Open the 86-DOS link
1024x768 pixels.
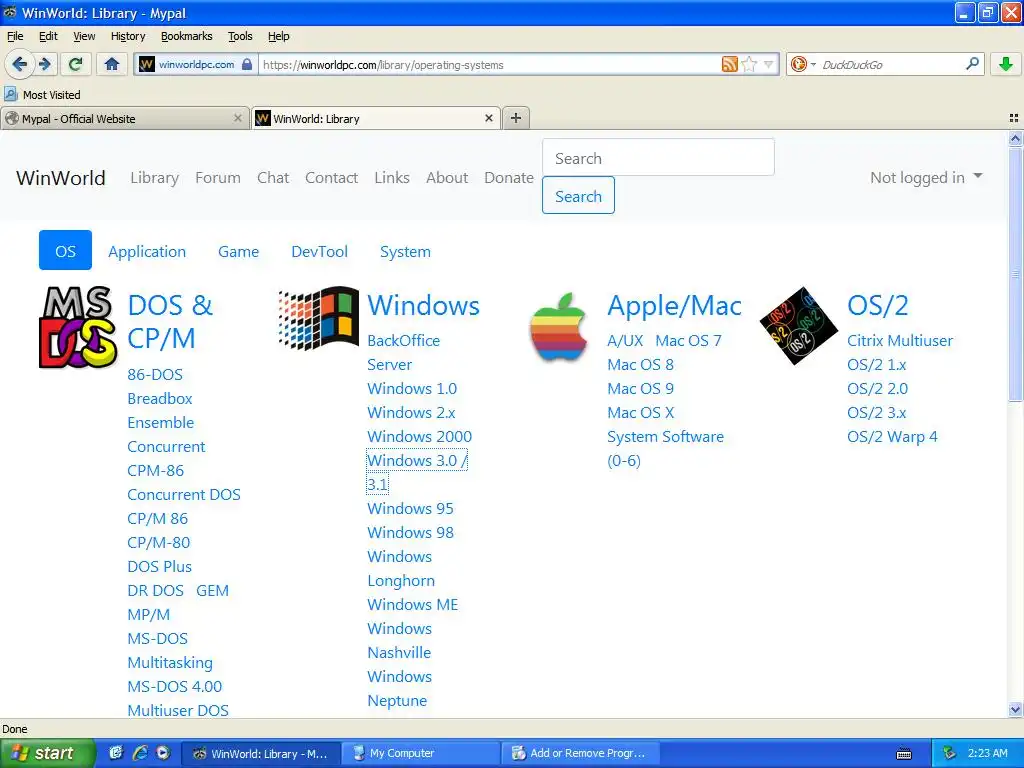(x=155, y=375)
